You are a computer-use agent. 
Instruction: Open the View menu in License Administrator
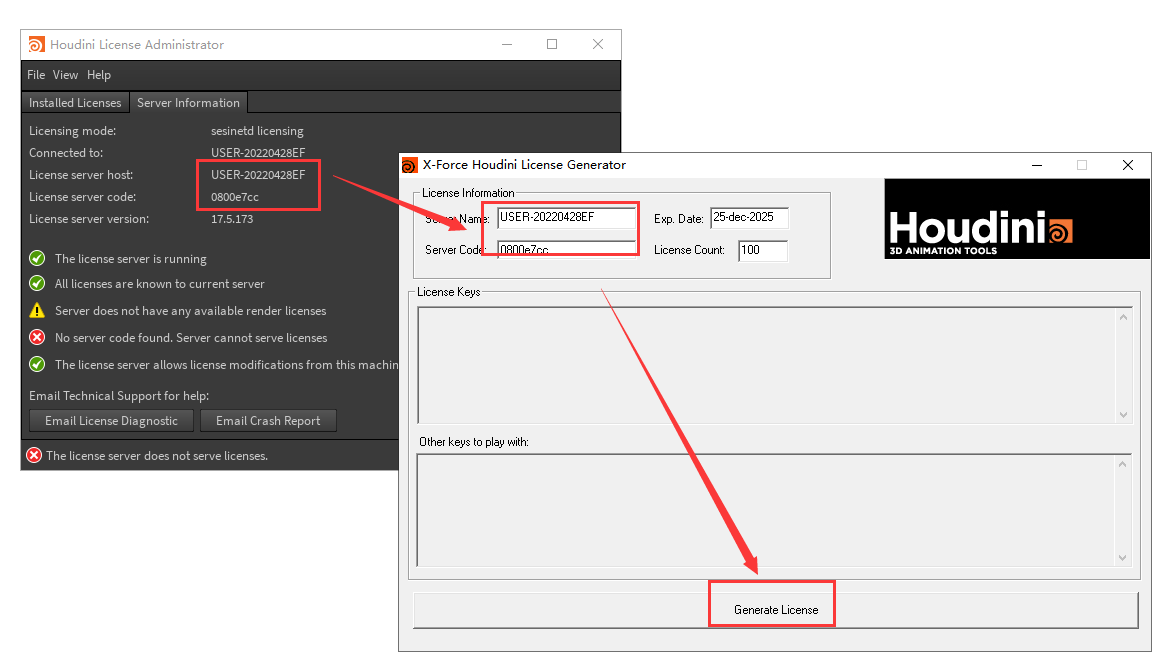[x=65, y=75]
